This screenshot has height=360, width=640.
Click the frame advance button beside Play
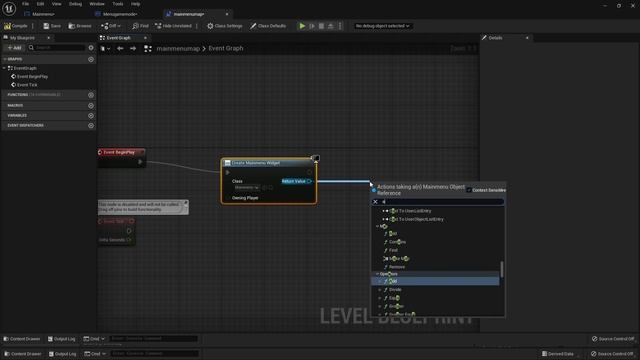(x=312, y=26)
